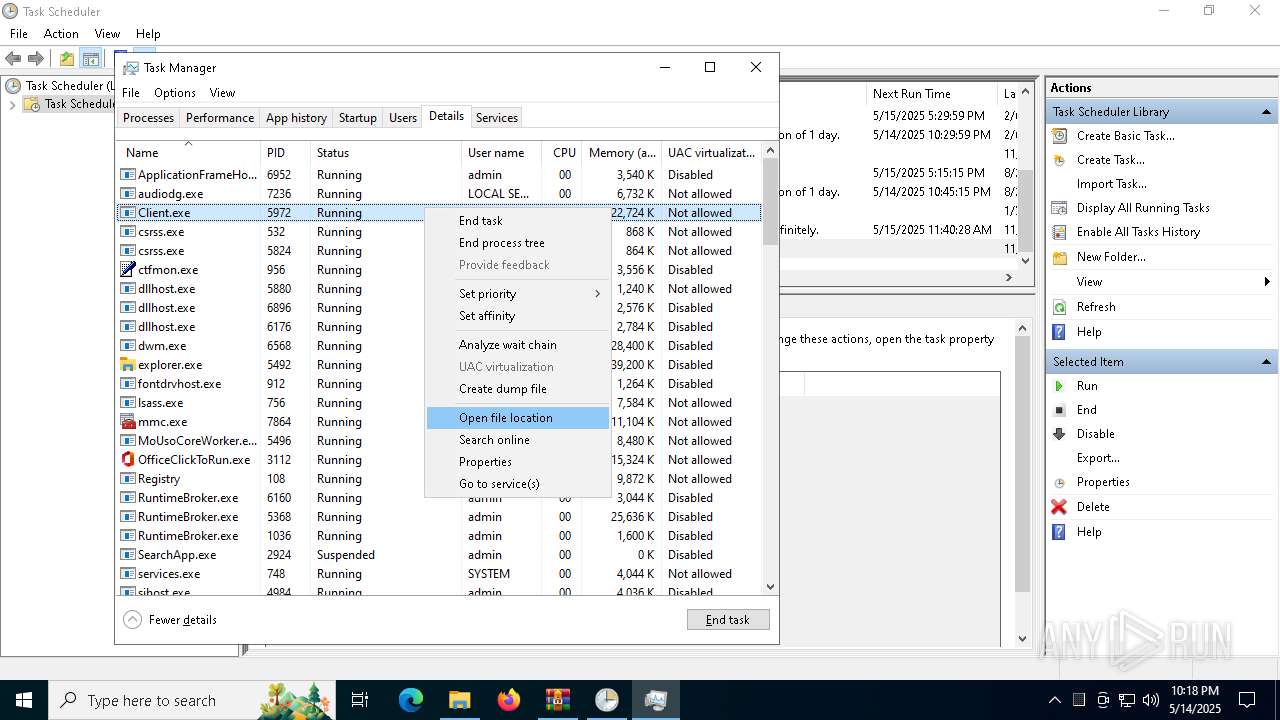Choose End task from context menu
Screen dimensions: 1280x720
click(x=517, y=221)
